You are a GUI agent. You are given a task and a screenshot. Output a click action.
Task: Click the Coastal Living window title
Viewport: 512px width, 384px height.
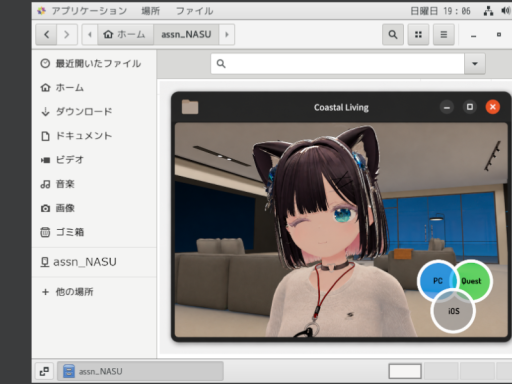coord(341,107)
